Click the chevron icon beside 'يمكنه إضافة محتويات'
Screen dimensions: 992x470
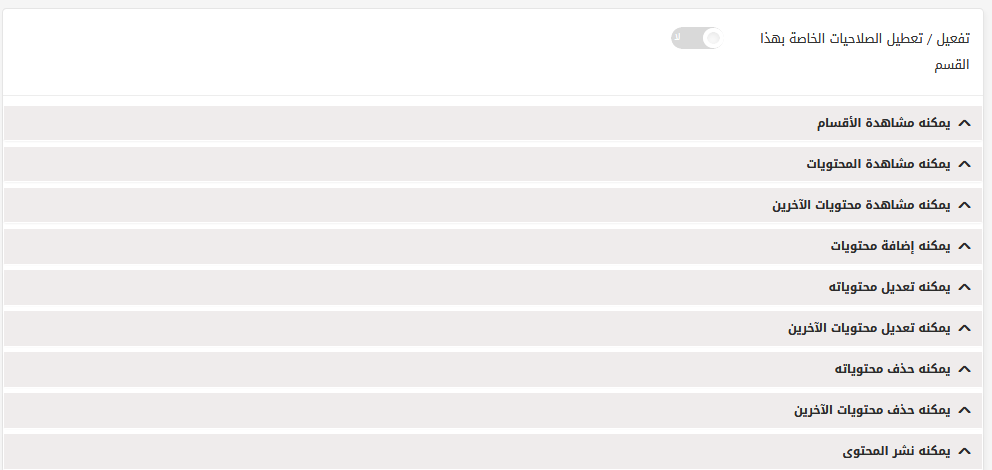964,246
